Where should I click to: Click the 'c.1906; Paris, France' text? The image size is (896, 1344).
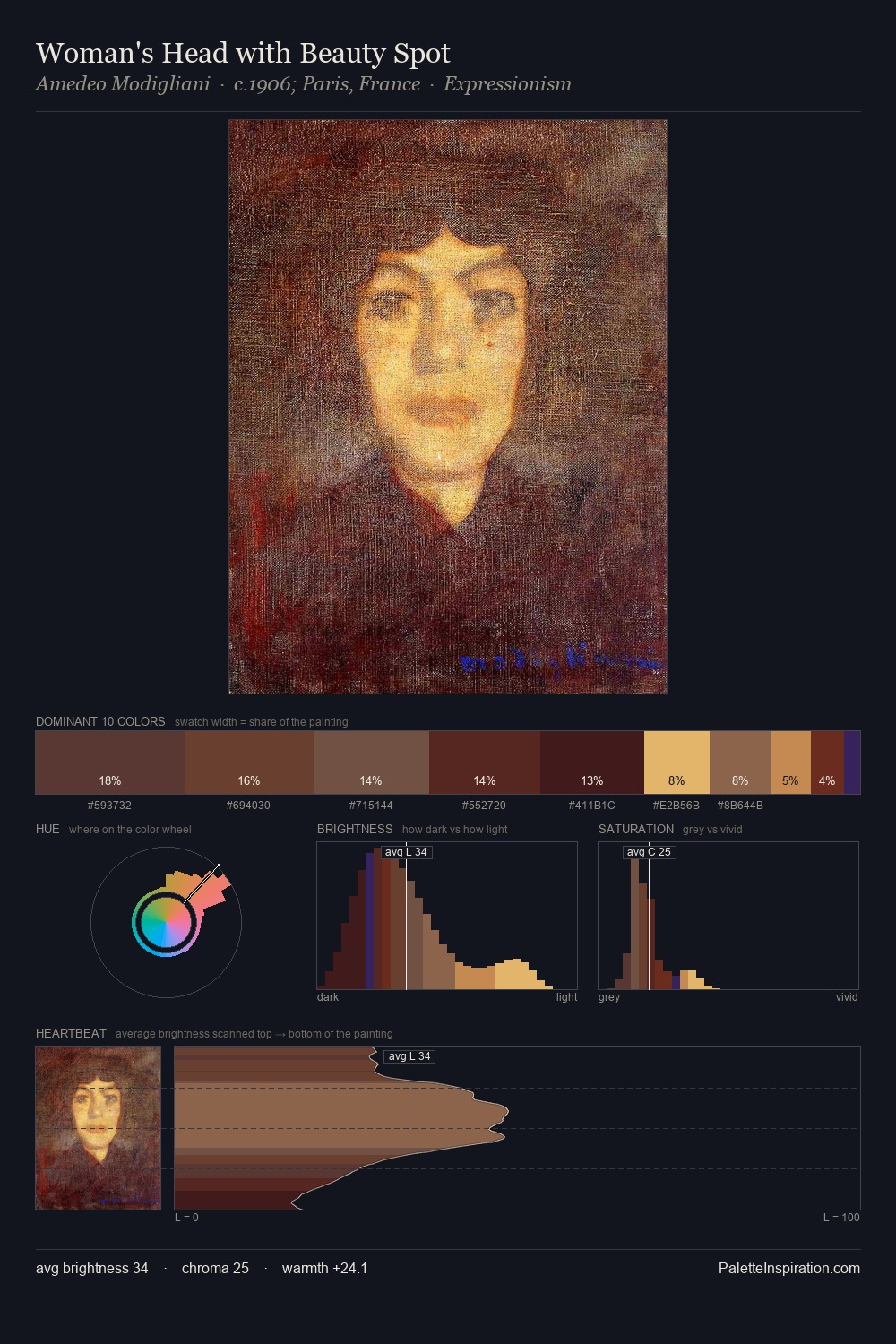[326, 84]
